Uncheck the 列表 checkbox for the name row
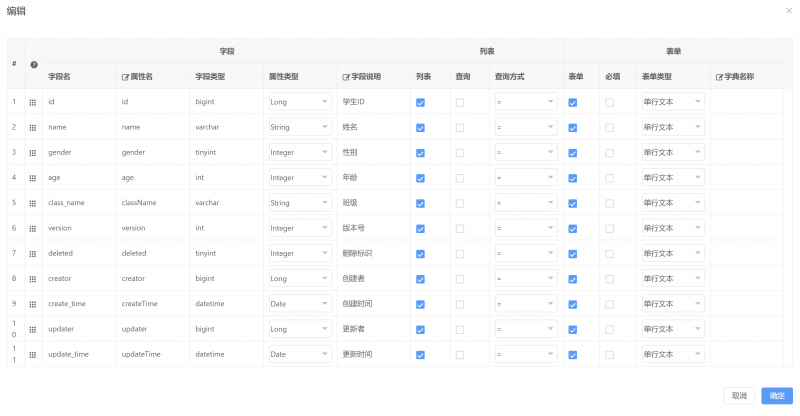 click(420, 128)
